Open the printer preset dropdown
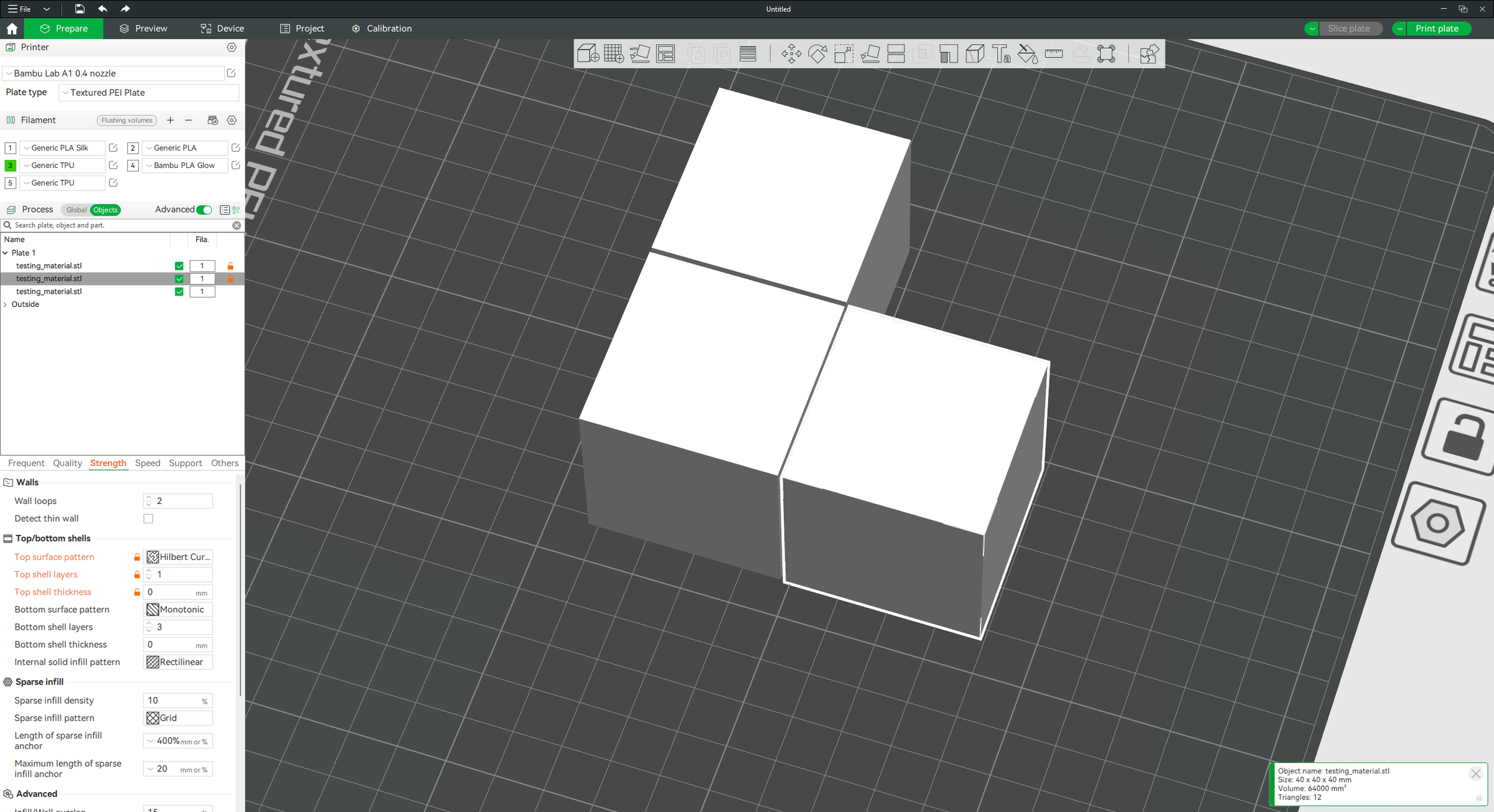This screenshot has width=1494, height=812. (114, 73)
